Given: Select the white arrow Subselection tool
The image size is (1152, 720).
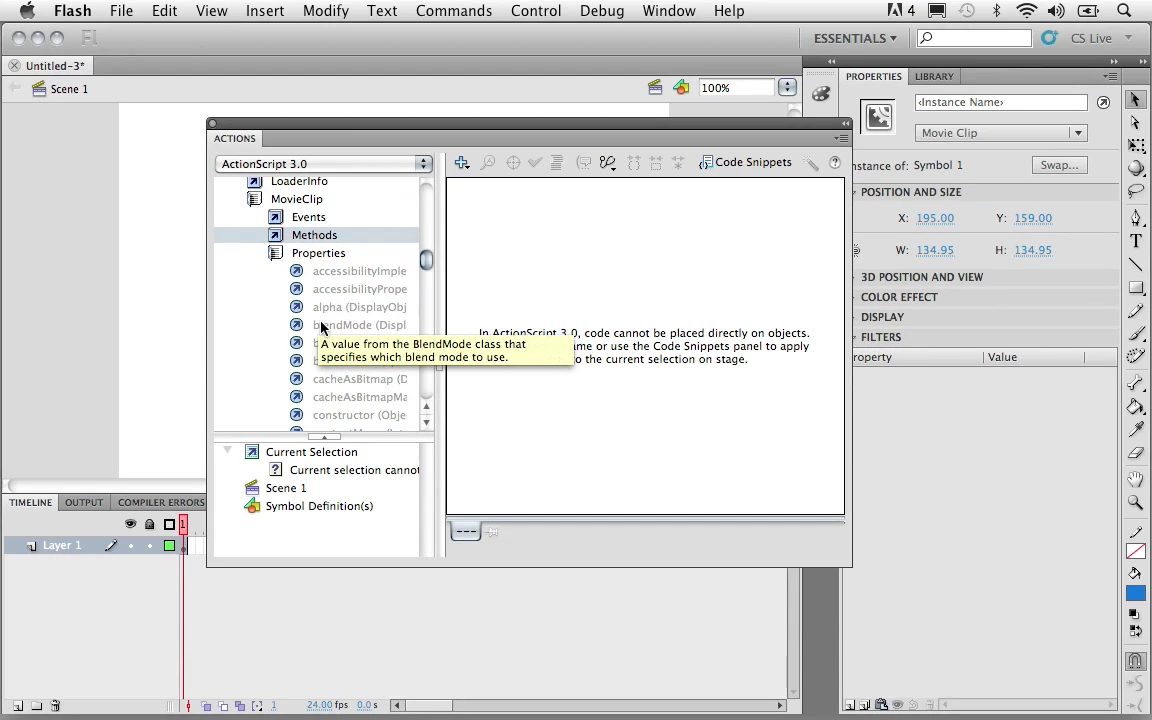Looking at the screenshot, I should [1135, 123].
